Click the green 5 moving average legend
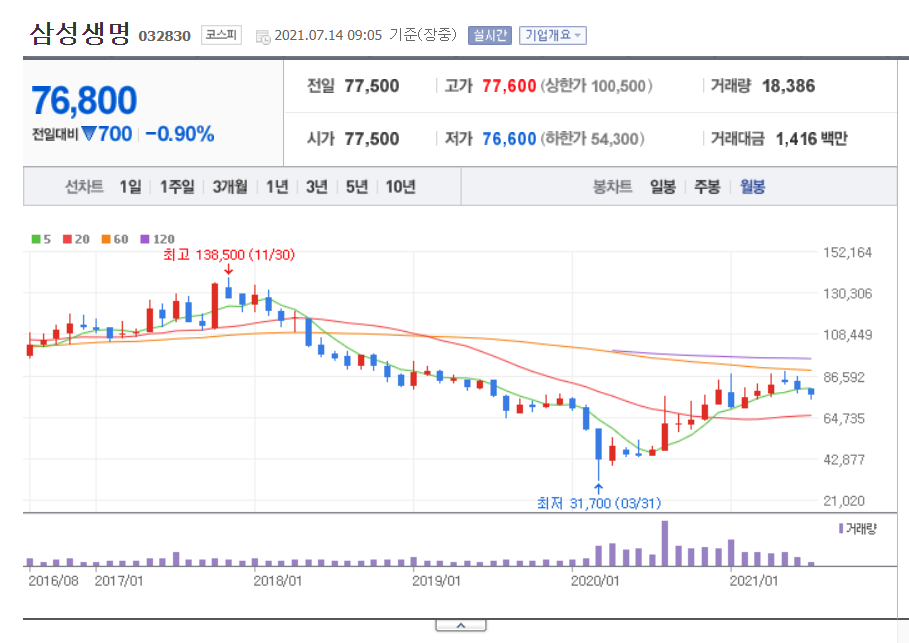Viewport: 909px width, 643px height. pyautogui.click(x=41, y=239)
